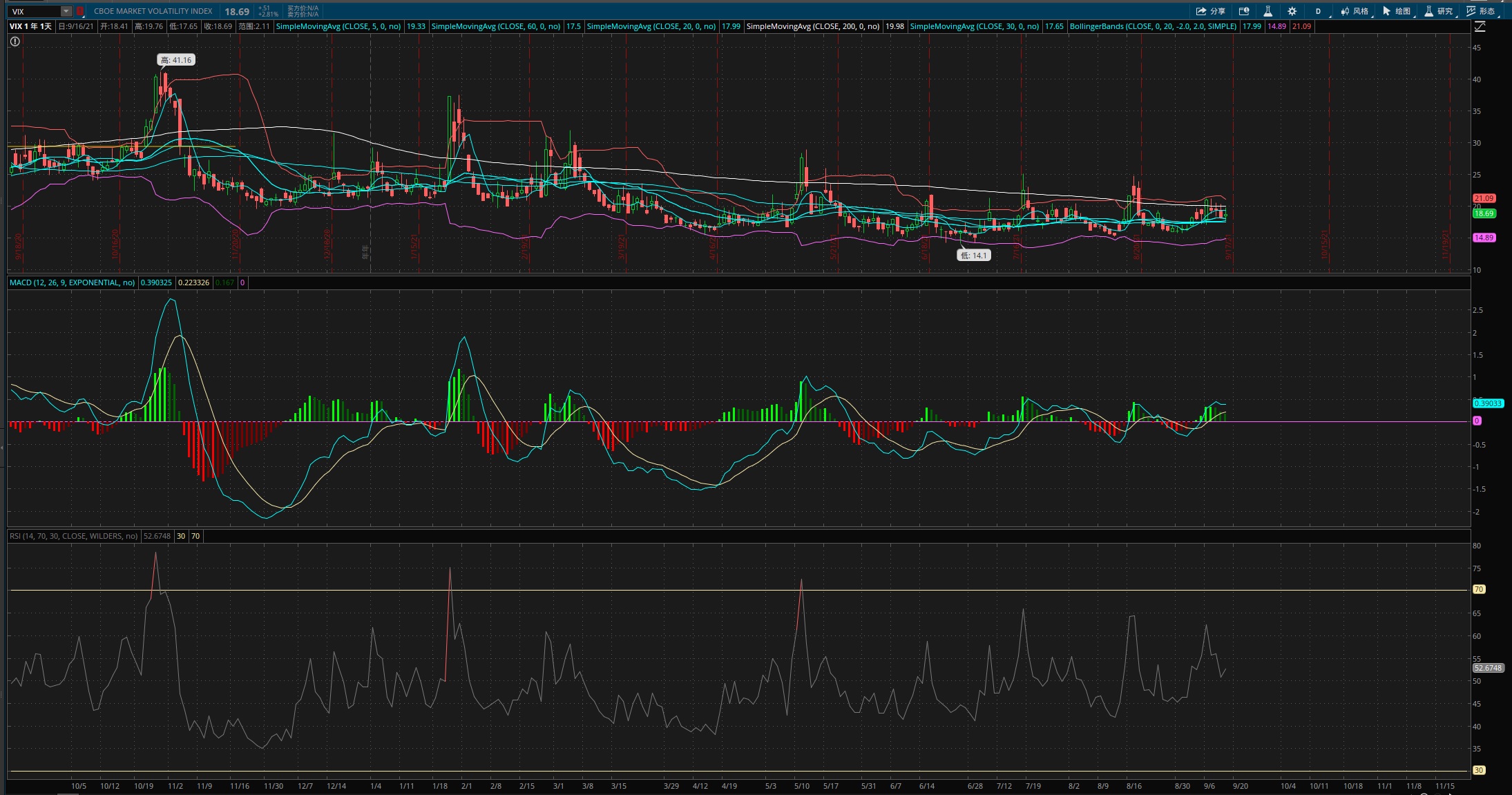The width and height of the screenshot is (1512, 795).
Task: Click the 低: 14.1 low price bubble
Action: point(973,255)
